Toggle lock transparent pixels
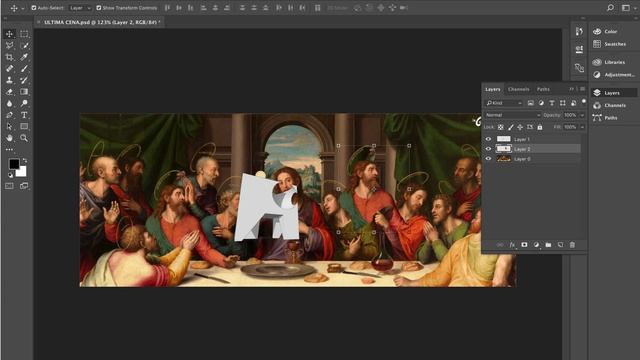This screenshot has height=360, width=640. 500,127
